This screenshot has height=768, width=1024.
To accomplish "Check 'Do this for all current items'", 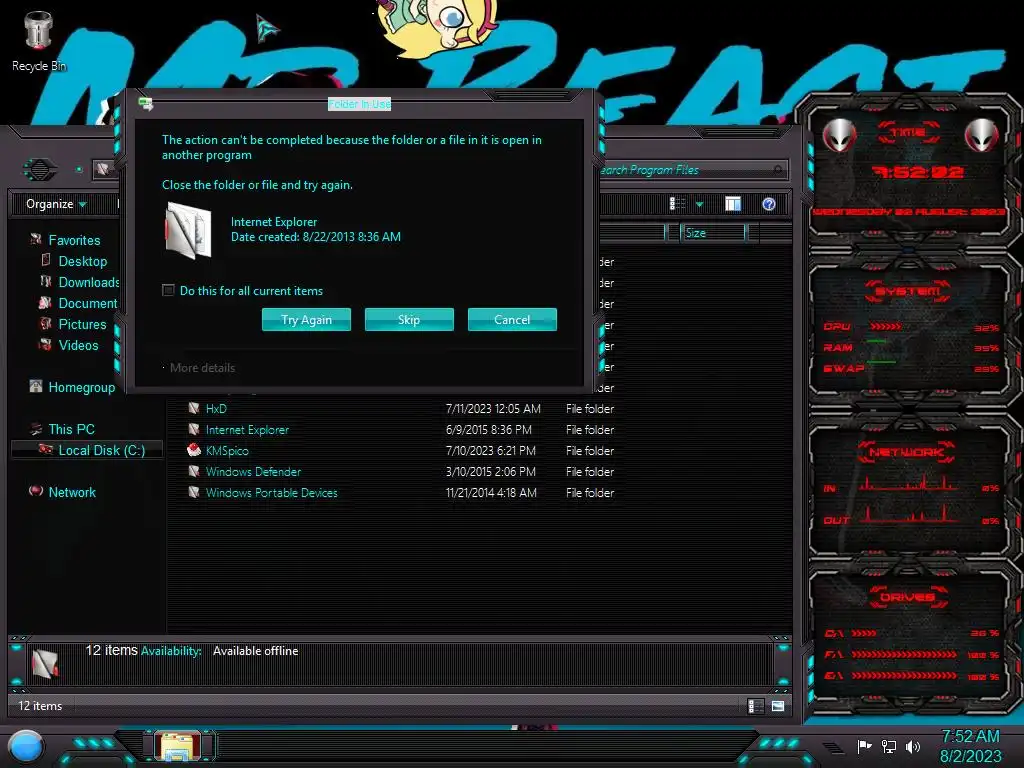I will pyautogui.click(x=168, y=290).
